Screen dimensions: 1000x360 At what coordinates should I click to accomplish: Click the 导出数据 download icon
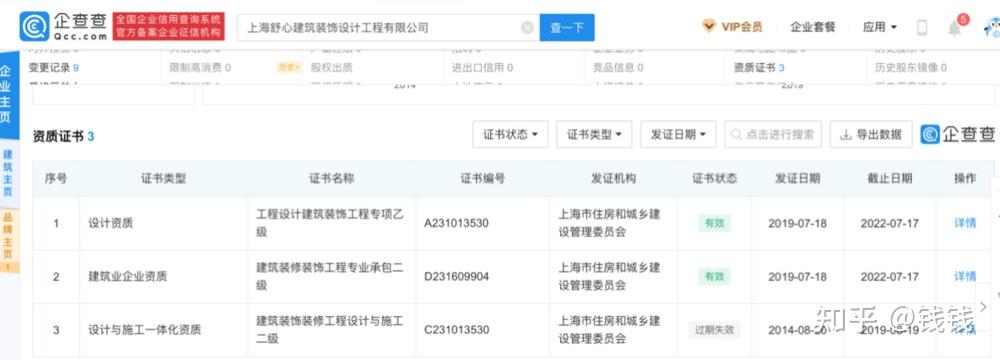click(x=846, y=135)
